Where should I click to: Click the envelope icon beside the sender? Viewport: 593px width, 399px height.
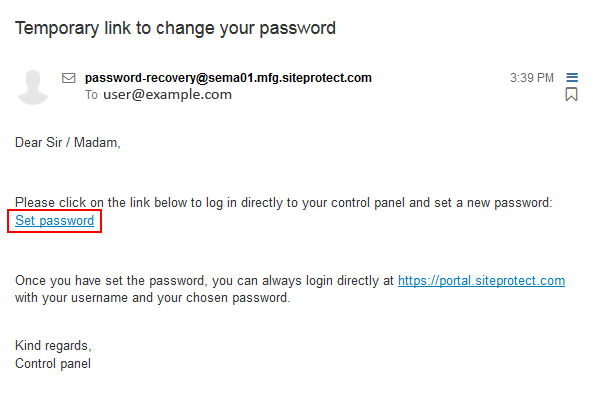(69, 78)
